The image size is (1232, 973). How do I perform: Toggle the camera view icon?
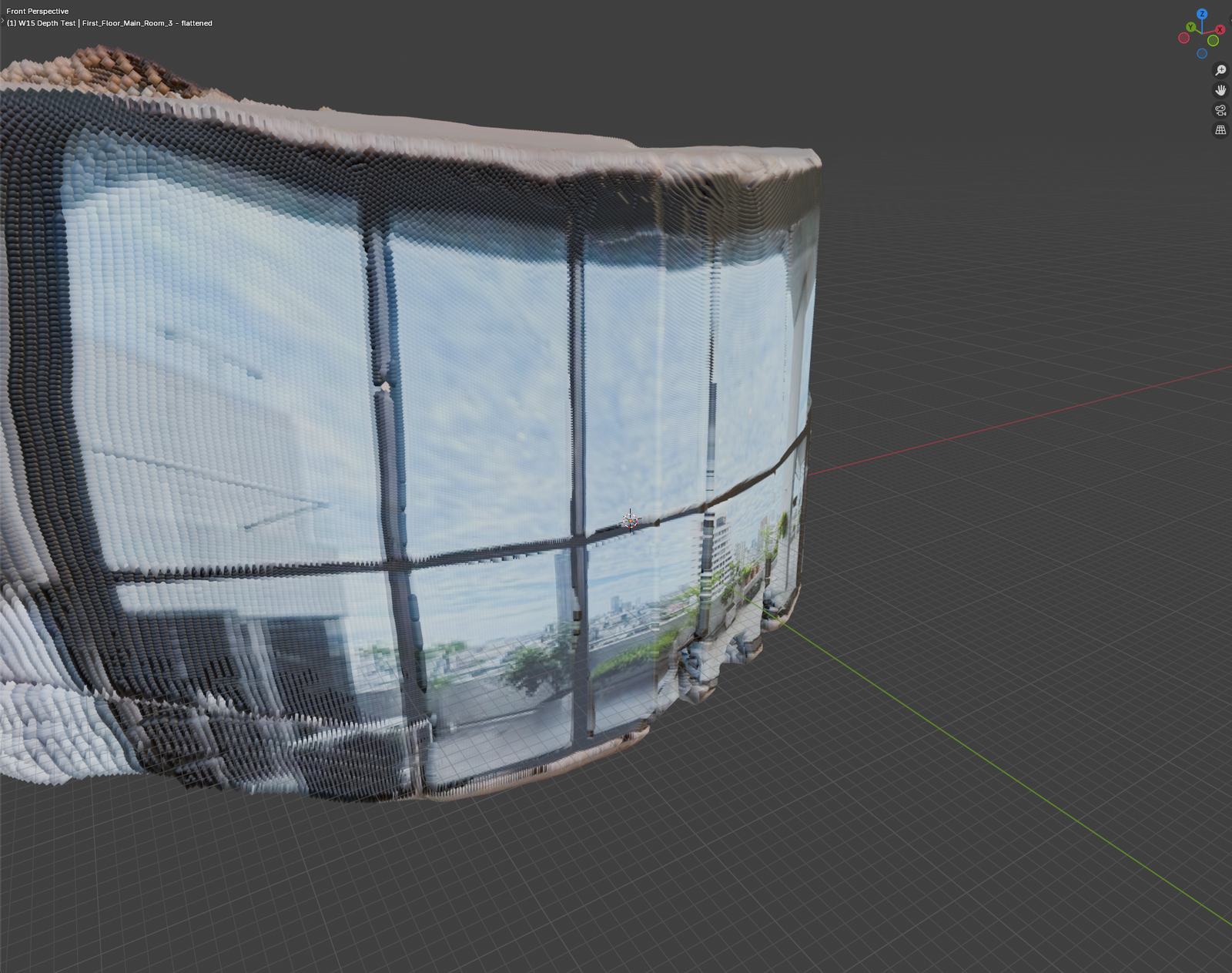click(1220, 110)
